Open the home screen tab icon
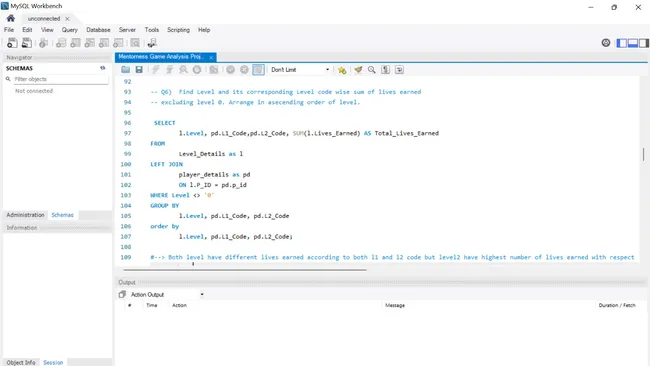 (11, 18)
